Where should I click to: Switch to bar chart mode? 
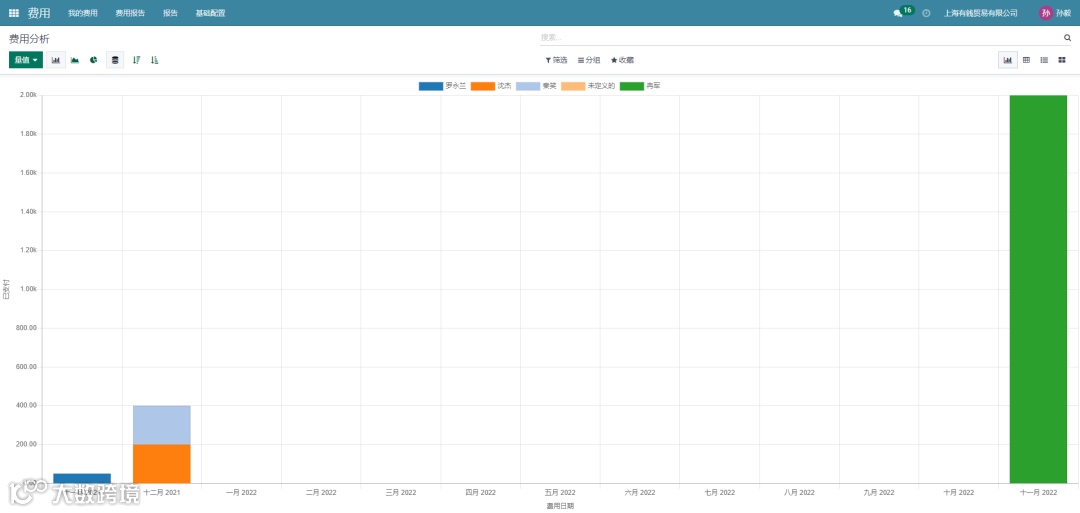coord(56,60)
